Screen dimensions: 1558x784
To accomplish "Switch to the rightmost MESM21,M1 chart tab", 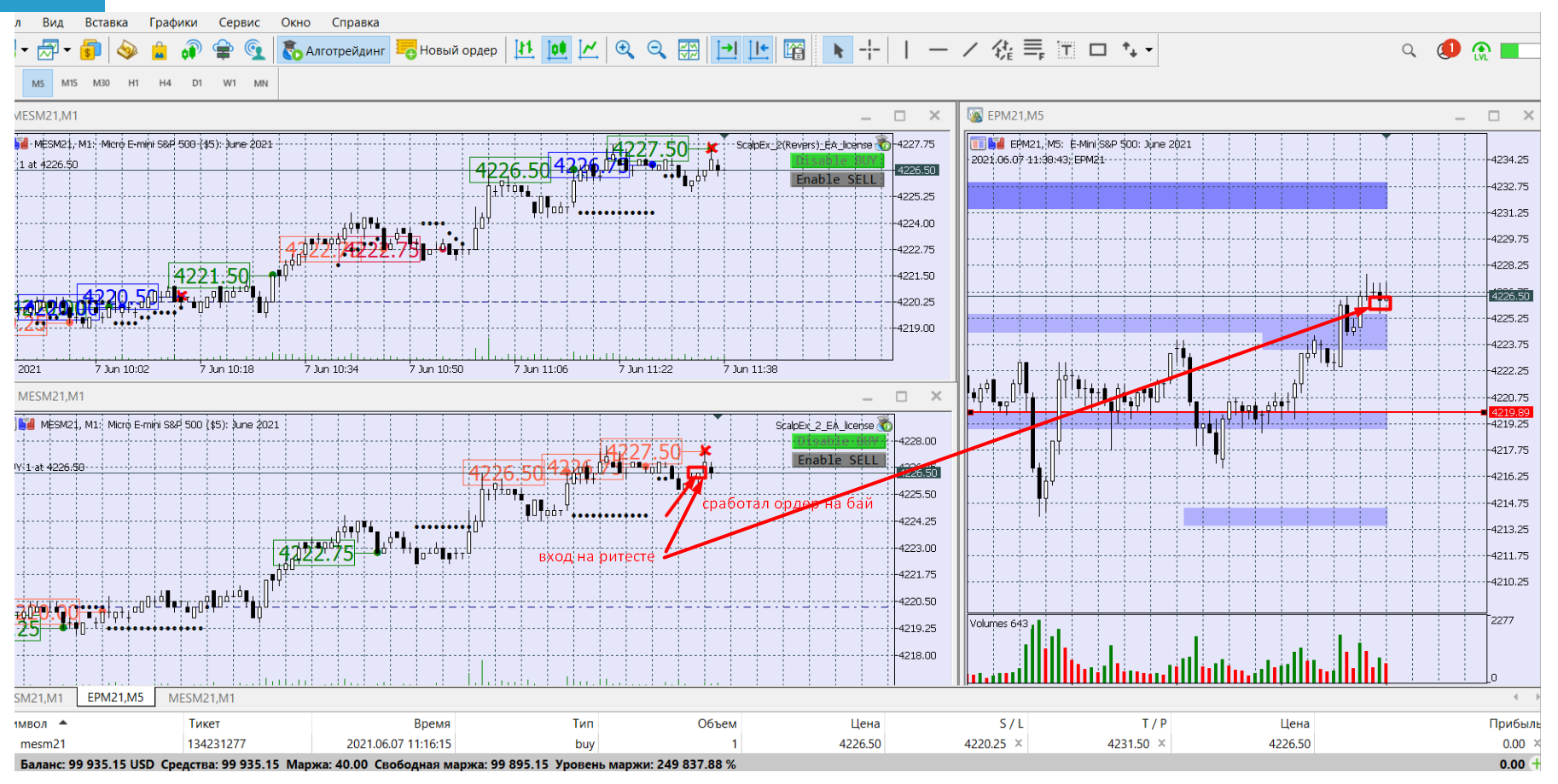I will pyautogui.click(x=201, y=698).
